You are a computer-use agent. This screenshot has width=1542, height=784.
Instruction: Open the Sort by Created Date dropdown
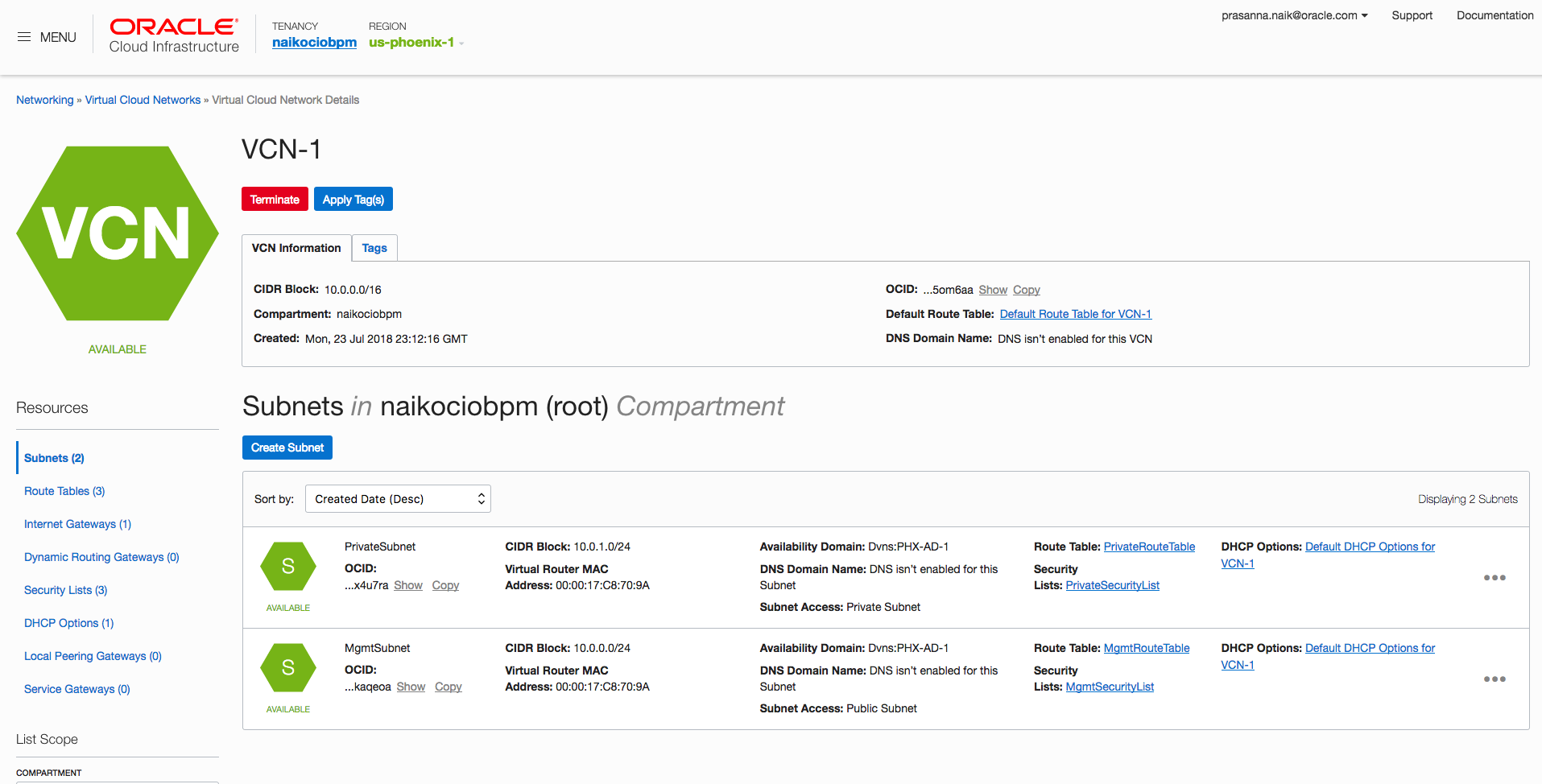click(x=398, y=499)
